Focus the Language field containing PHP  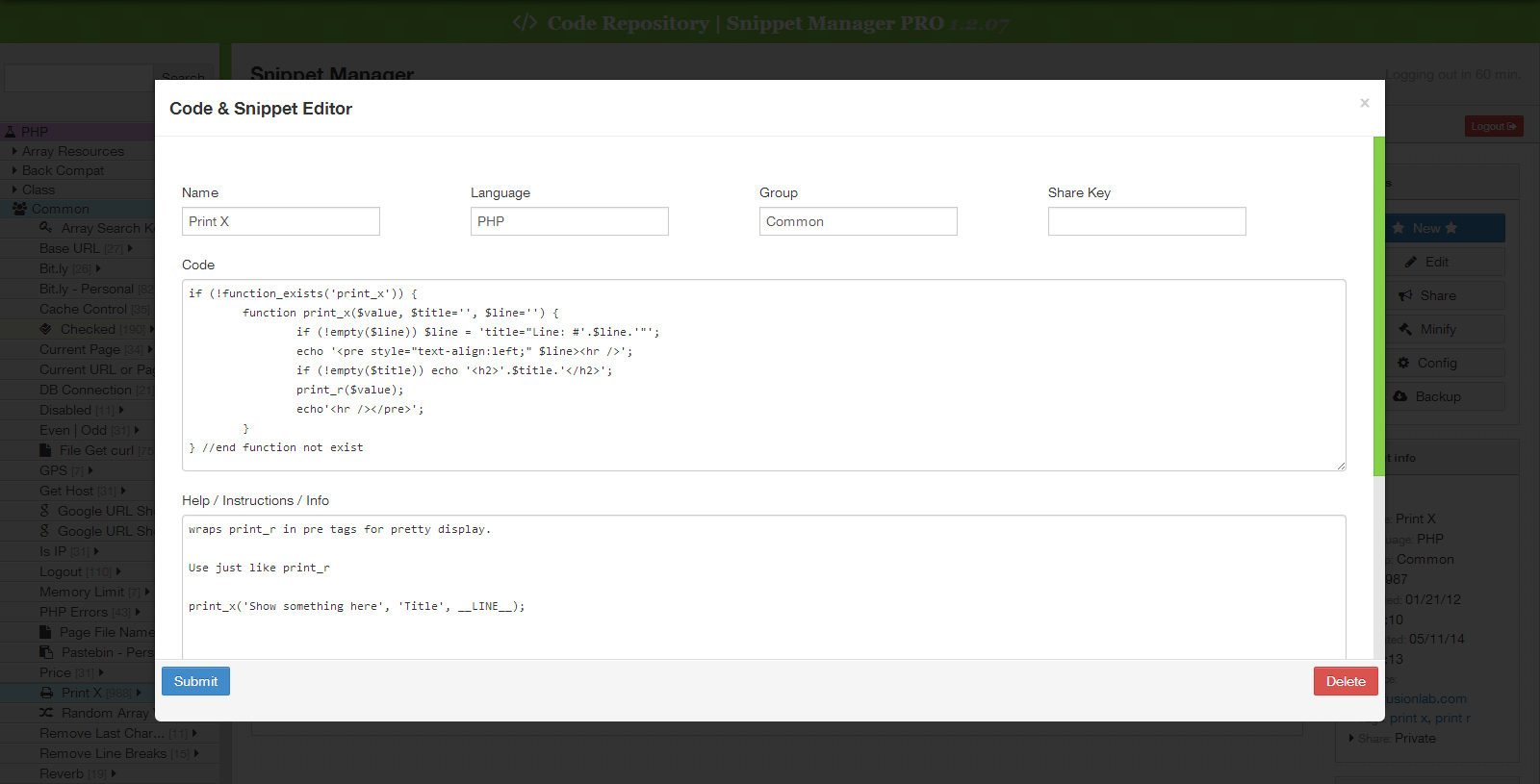(569, 221)
